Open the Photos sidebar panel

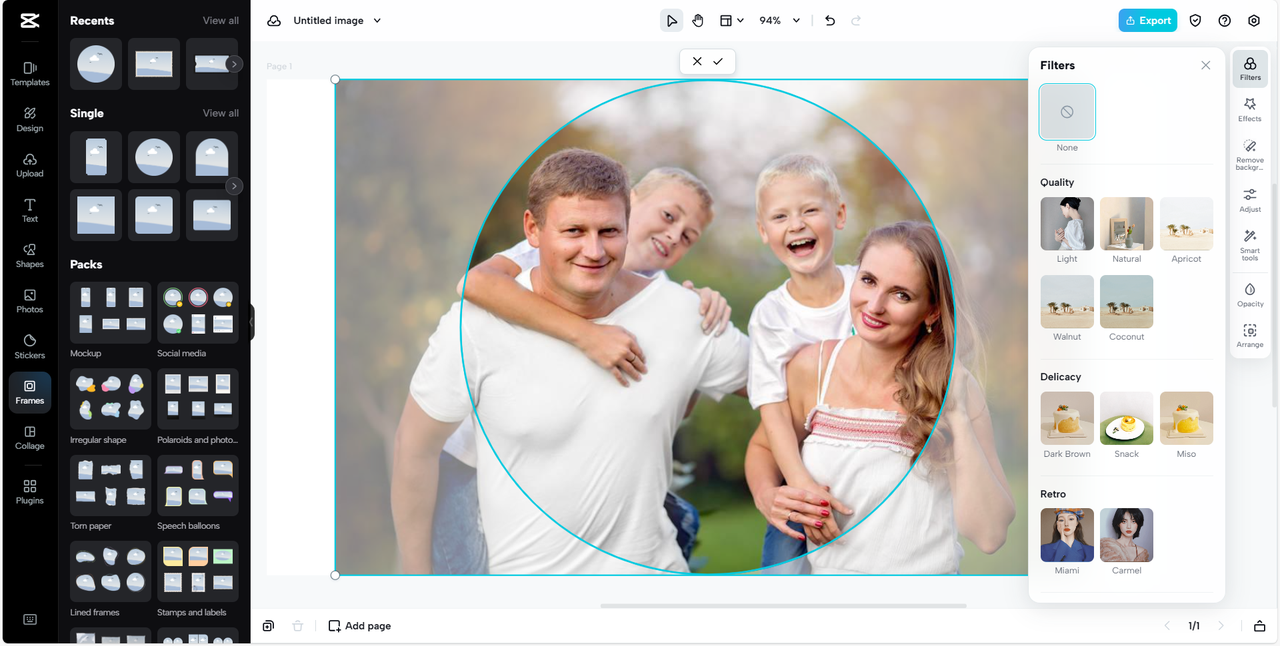pos(30,301)
